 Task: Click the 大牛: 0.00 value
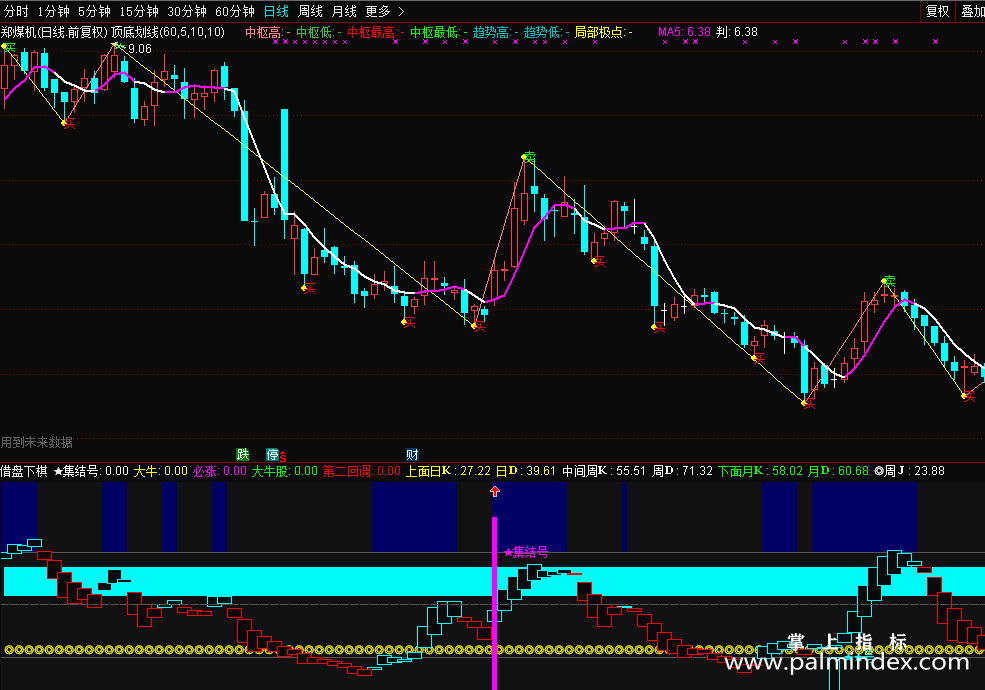pos(160,471)
